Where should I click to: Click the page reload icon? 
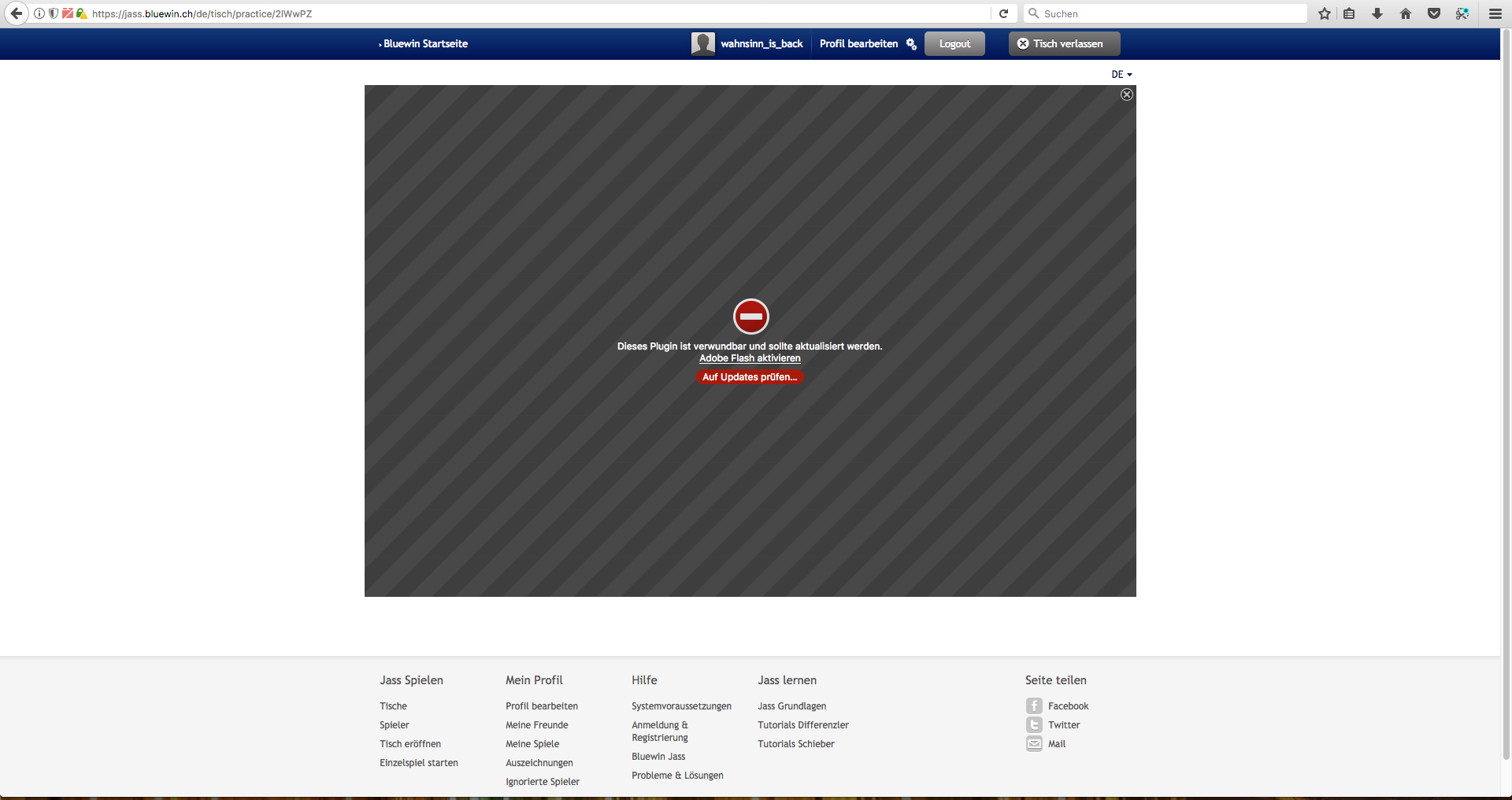point(1003,13)
